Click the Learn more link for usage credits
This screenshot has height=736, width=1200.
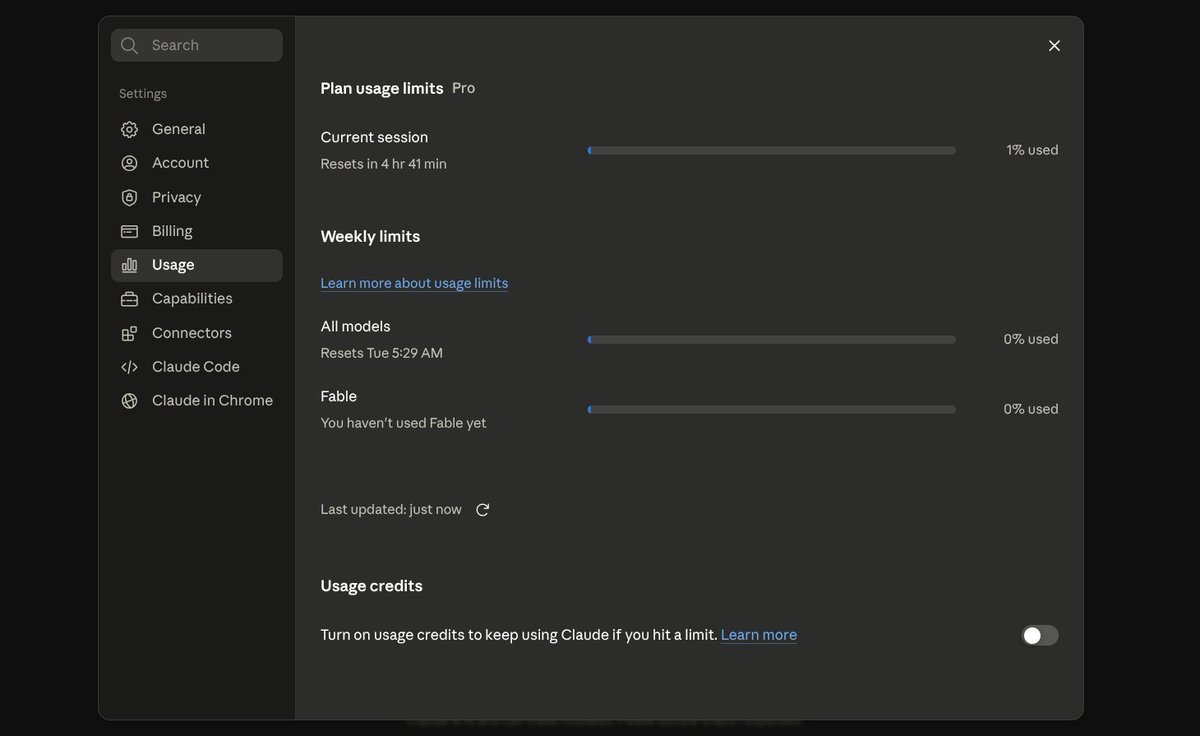759,635
